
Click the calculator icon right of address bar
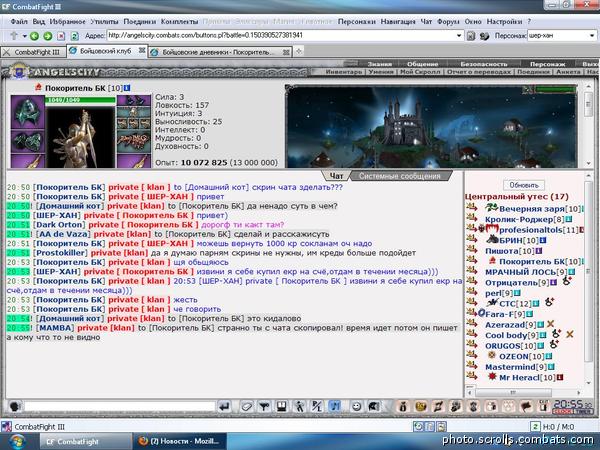(471, 36)
